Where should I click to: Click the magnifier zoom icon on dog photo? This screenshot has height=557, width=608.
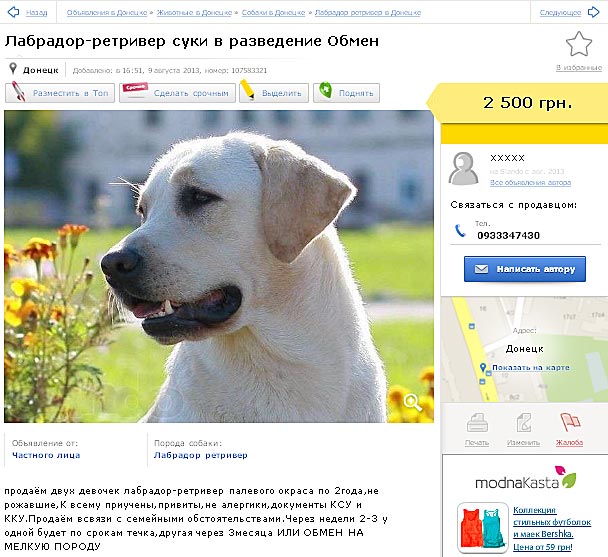coord(413,403)
